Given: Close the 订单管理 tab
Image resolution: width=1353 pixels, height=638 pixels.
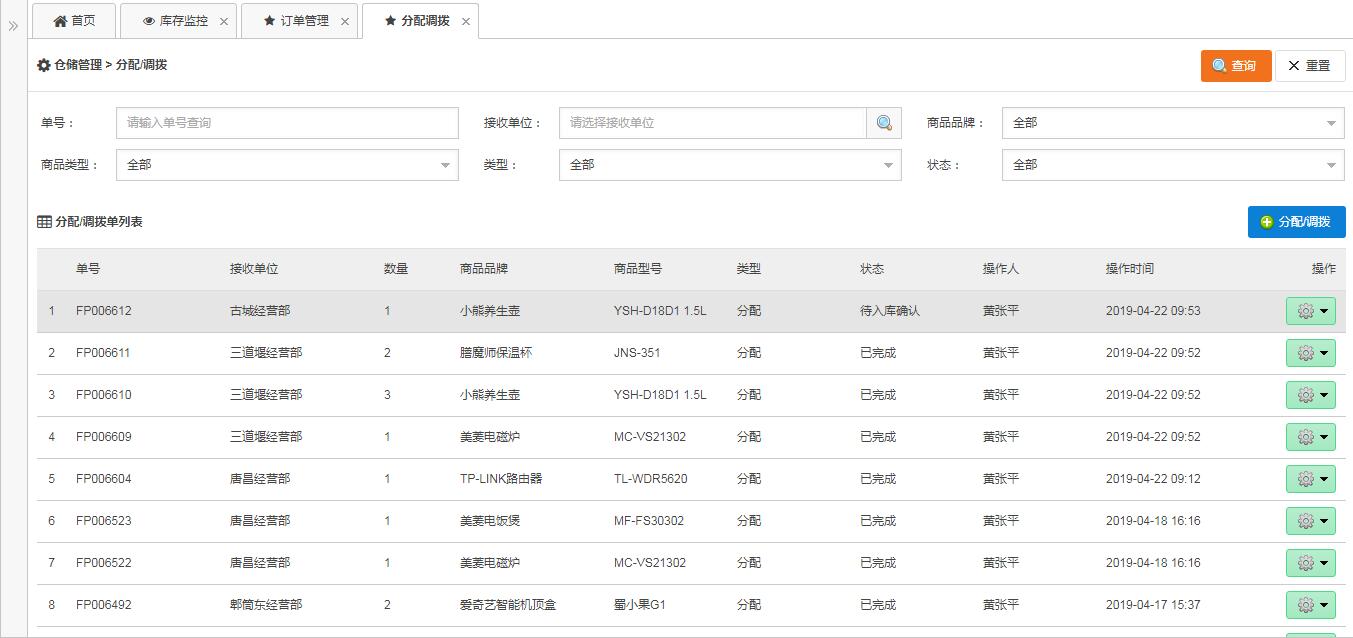Looking at the screenshot, I should (345, 21).
